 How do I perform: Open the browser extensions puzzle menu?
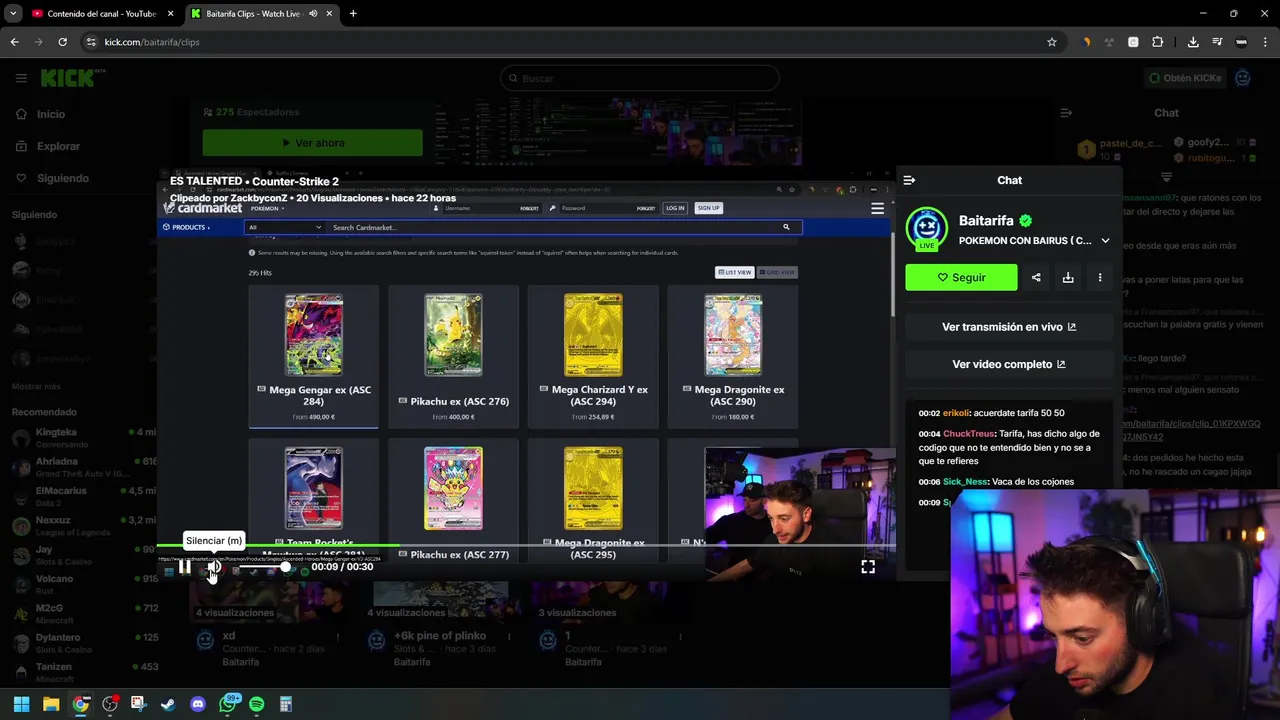coord(1157,42)
